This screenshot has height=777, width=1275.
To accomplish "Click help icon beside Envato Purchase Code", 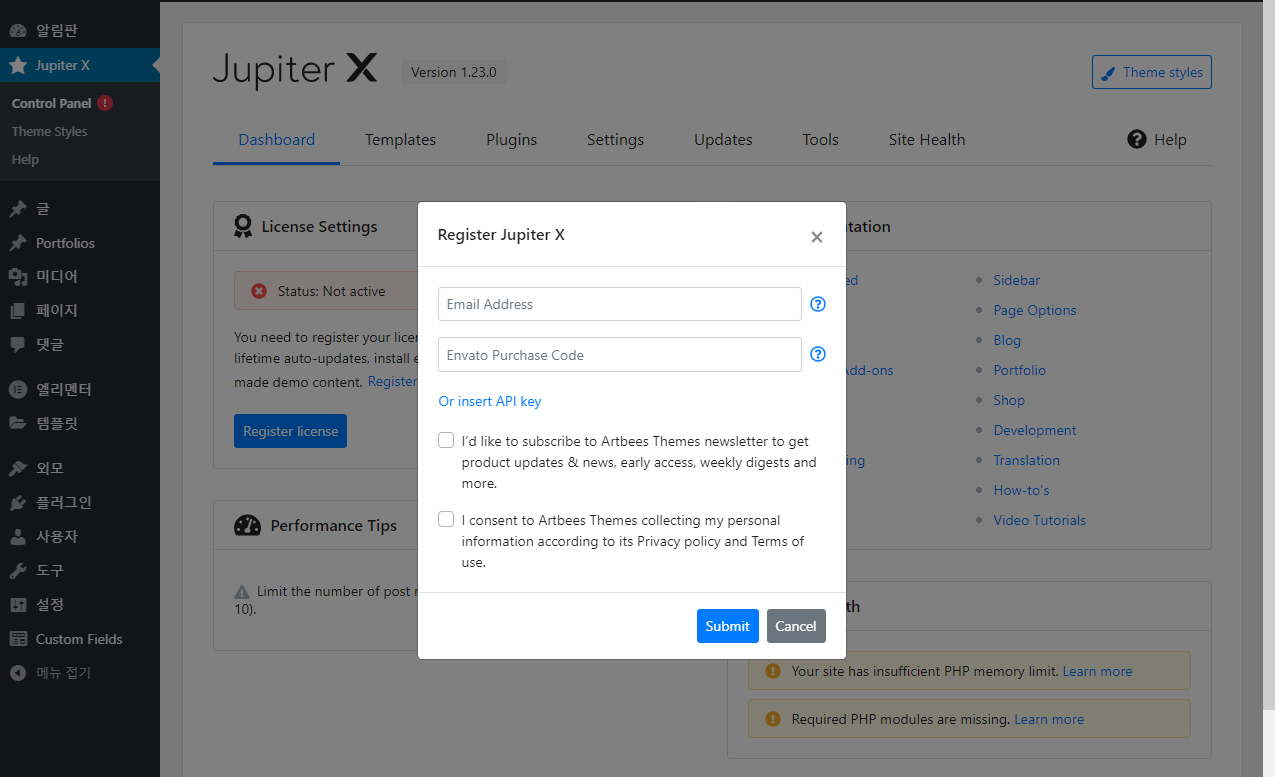I will (818, 354).
